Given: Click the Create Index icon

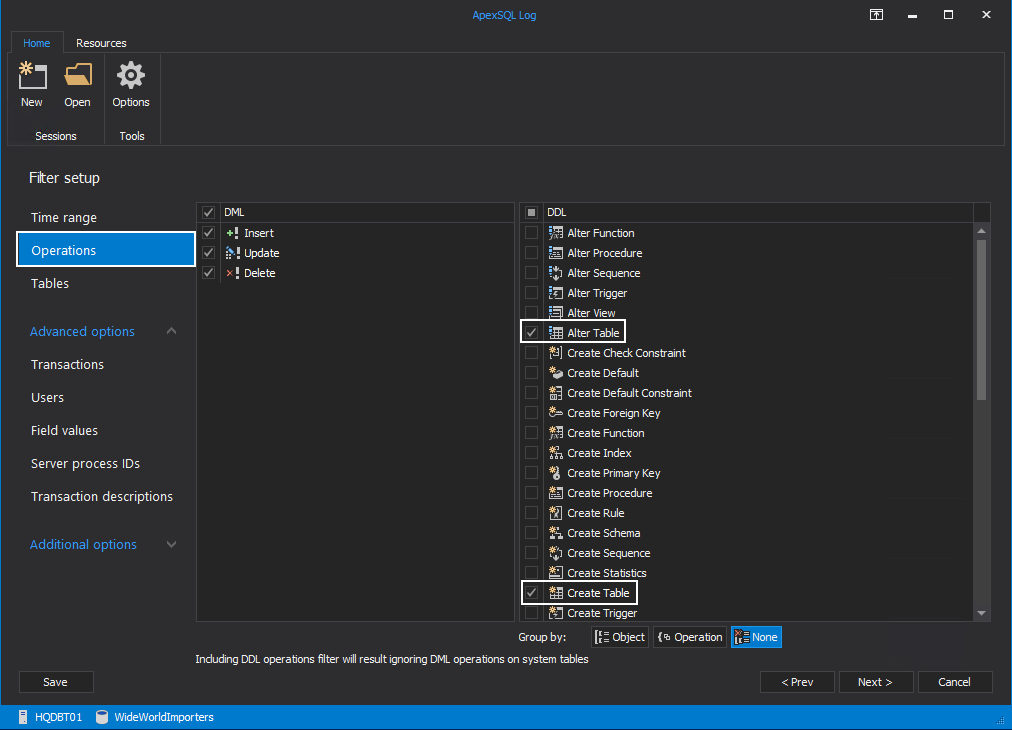Looking at the screenshot, I should click(556, 453).
